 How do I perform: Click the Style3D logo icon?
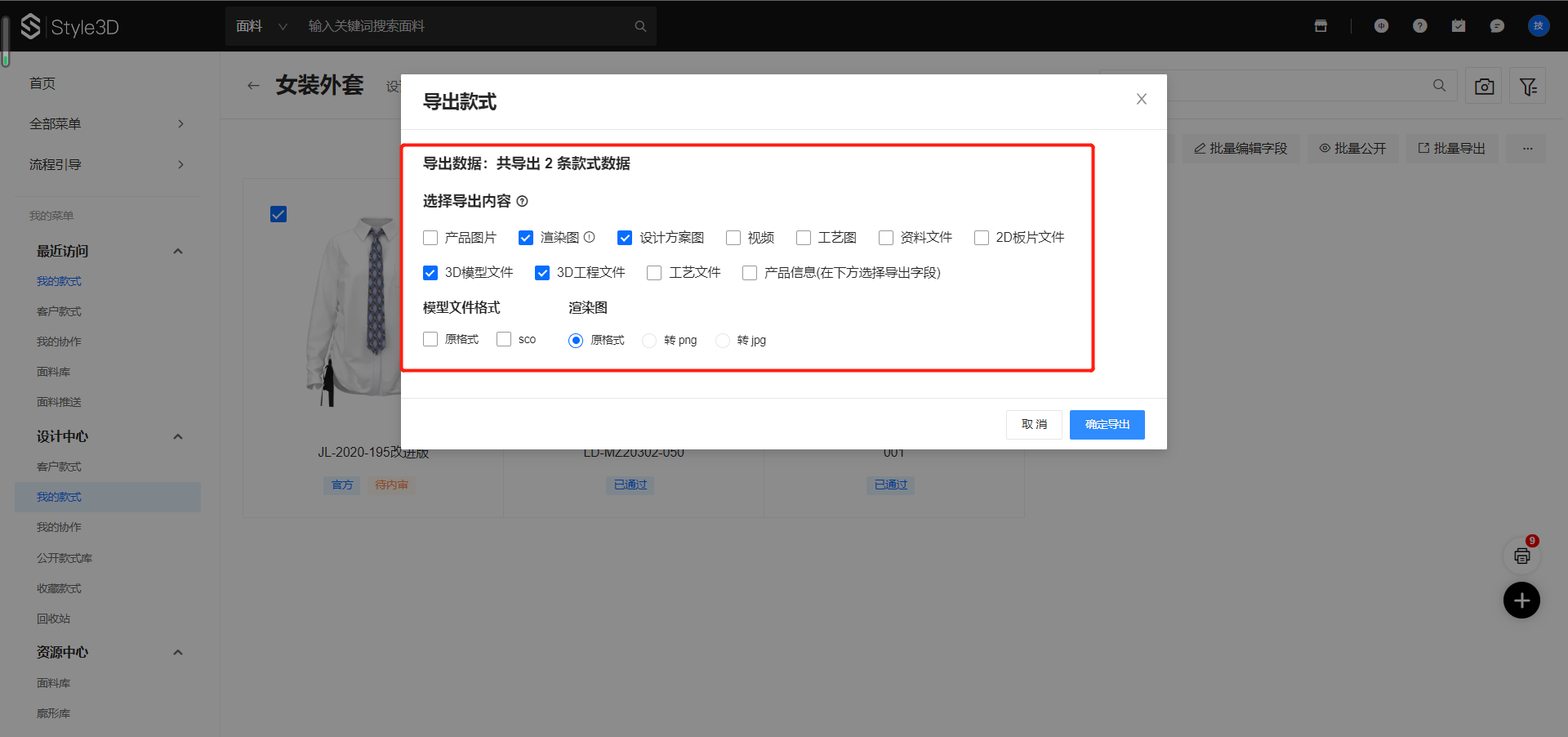click(30, 26)
